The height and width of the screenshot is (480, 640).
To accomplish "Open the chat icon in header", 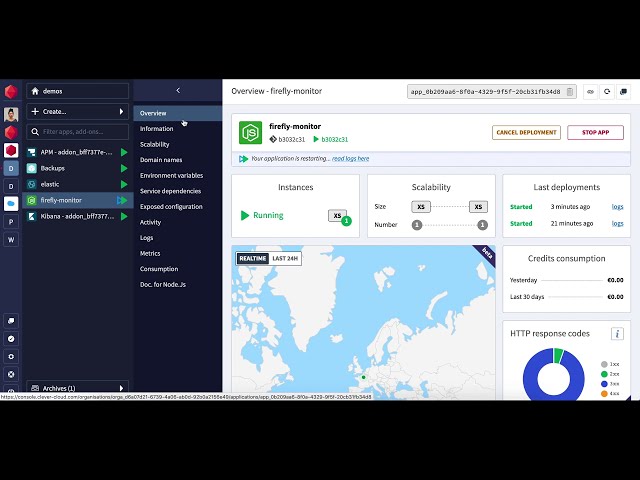I will tap(623, 92).
